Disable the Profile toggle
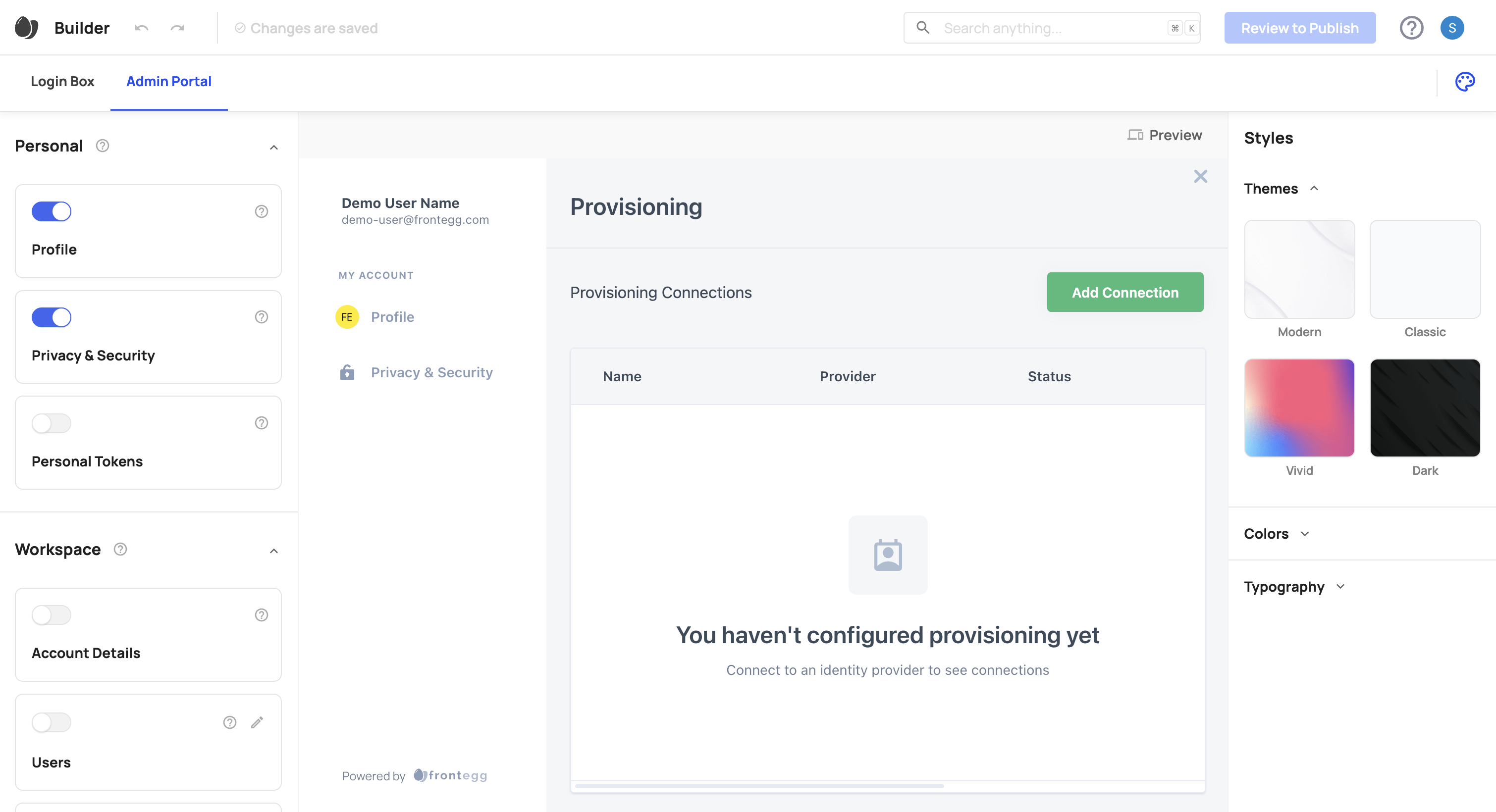The width and height of the screenshot is (1496, 812). click(x=52, y=211)
